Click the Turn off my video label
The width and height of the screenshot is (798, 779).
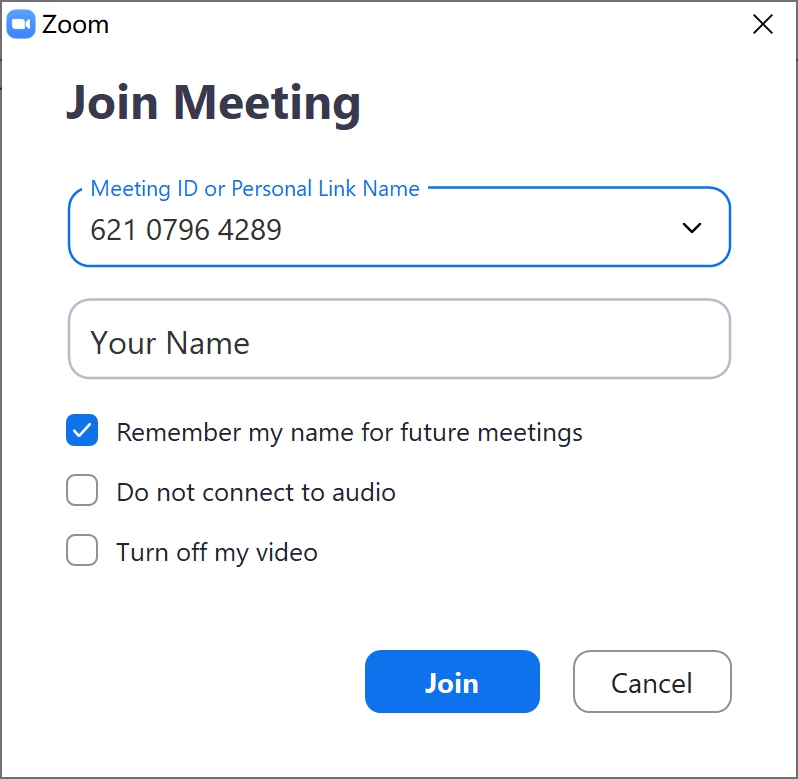coord(217,552)
